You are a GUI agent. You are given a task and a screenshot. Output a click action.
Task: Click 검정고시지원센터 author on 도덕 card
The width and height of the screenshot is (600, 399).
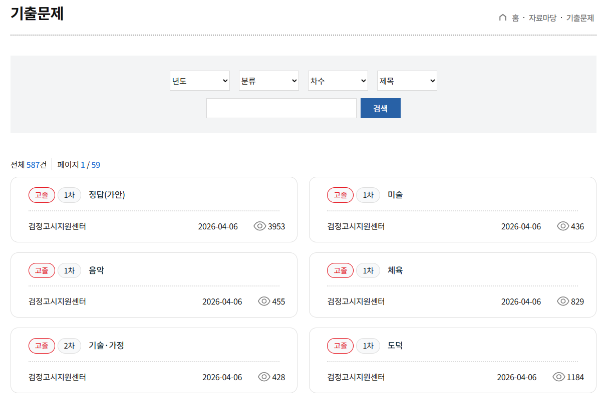click(356, 377)
